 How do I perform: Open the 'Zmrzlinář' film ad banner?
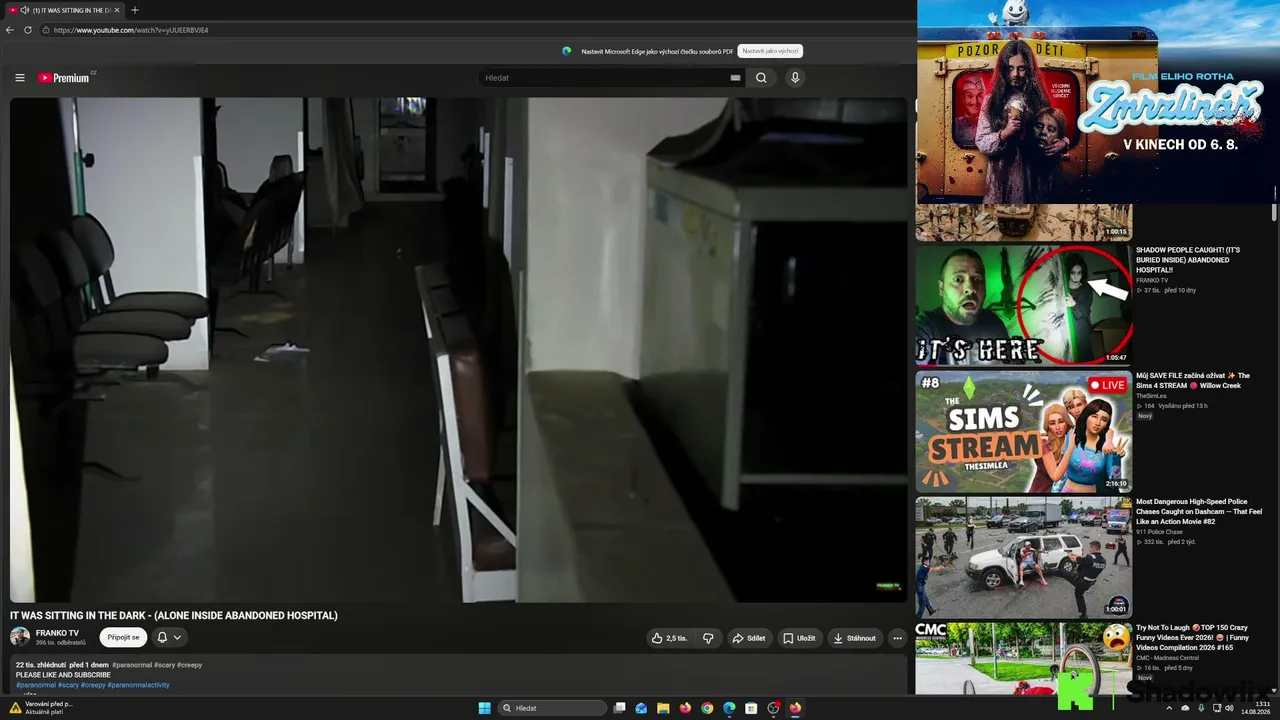pyautogui.click(x=1097, y=102)
